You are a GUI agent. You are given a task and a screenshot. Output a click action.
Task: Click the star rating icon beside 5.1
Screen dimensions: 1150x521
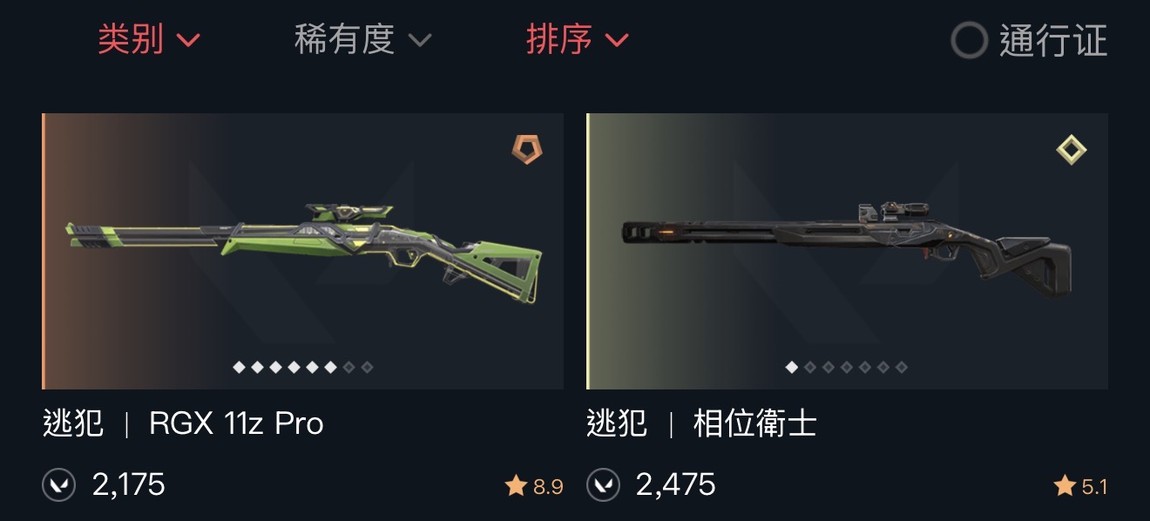coord(1065,485)
